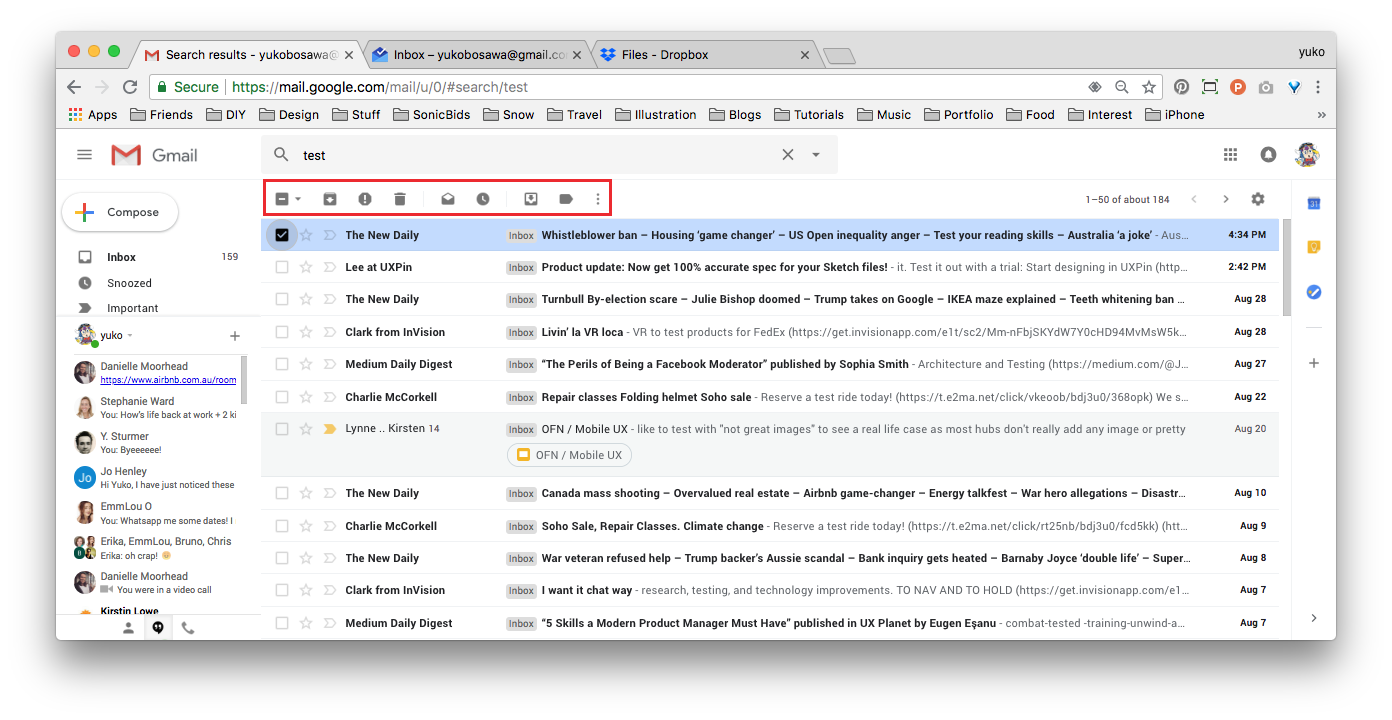Uncheck The New Daily Whistleblower email
This screenshot has height=720, width=1392.
[x=282, y=235]
